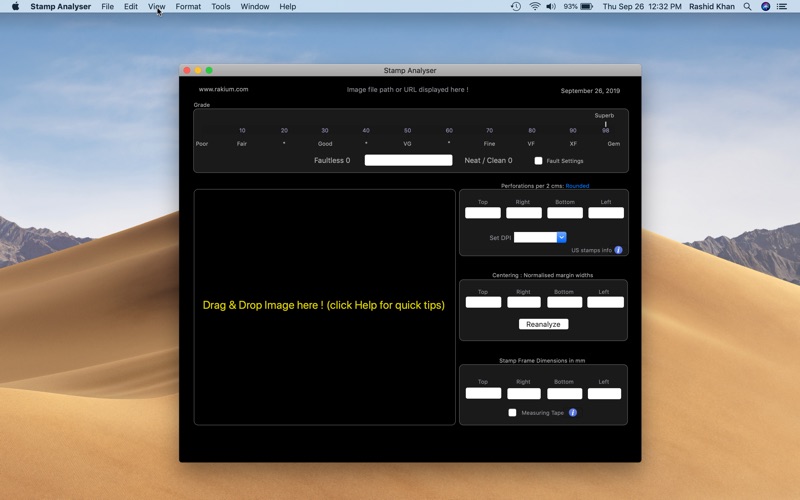
Task: Open Spotlight search
Action: (x=747, y=7)
